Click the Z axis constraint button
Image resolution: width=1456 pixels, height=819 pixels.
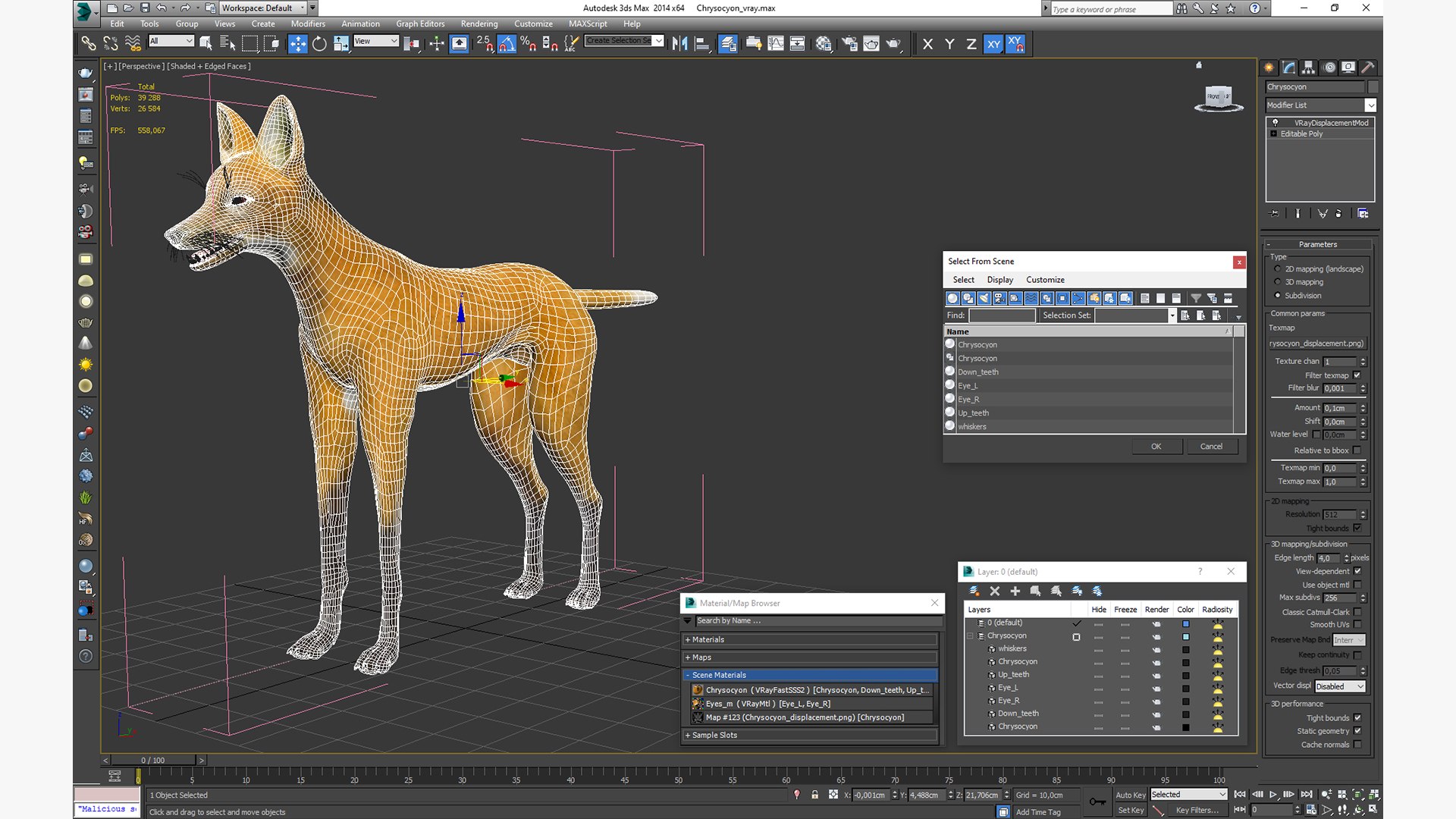971,44
